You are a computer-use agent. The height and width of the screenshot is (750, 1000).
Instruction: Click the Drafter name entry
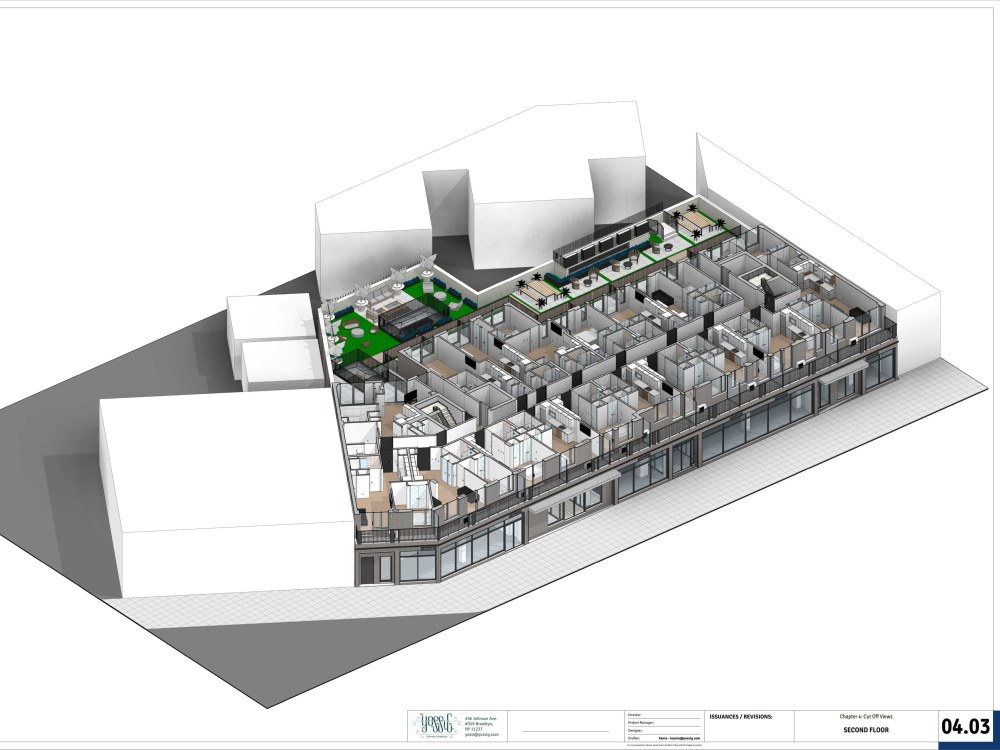point(679,738)
